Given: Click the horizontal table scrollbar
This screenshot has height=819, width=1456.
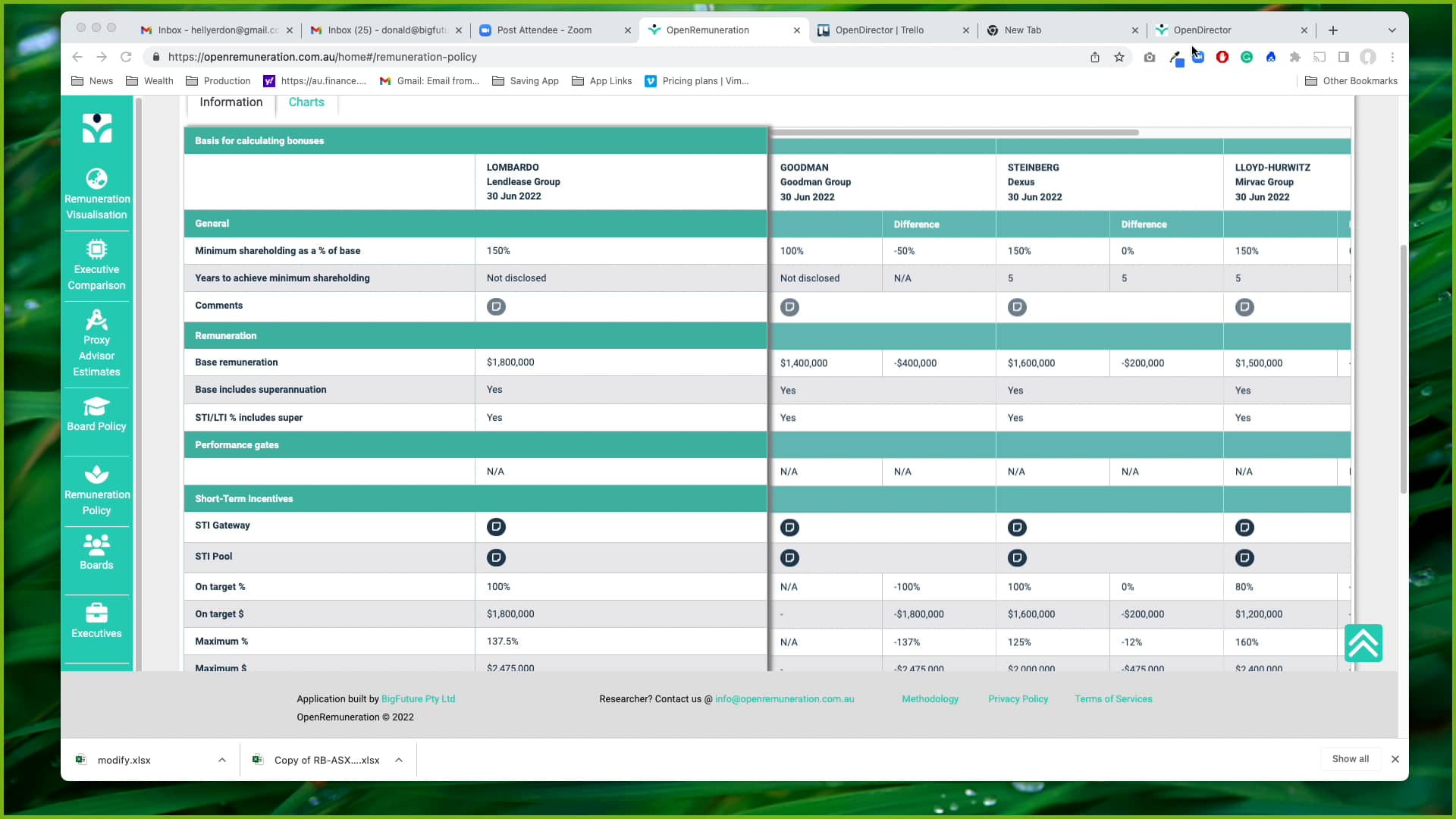Looking at the screenshot, I should point(955,133).
